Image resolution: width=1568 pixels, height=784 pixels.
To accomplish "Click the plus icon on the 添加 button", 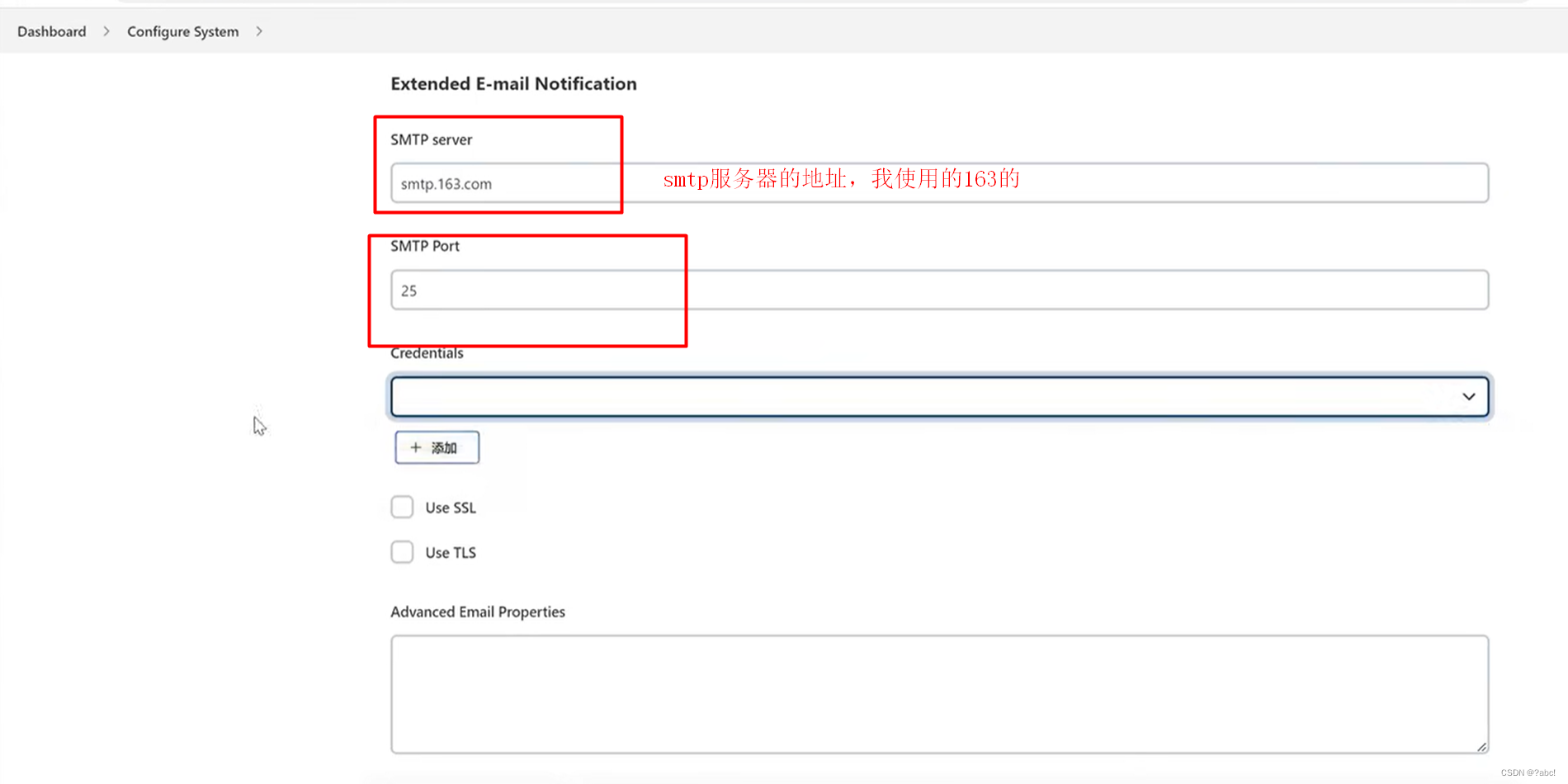I will tap(416, 447).
